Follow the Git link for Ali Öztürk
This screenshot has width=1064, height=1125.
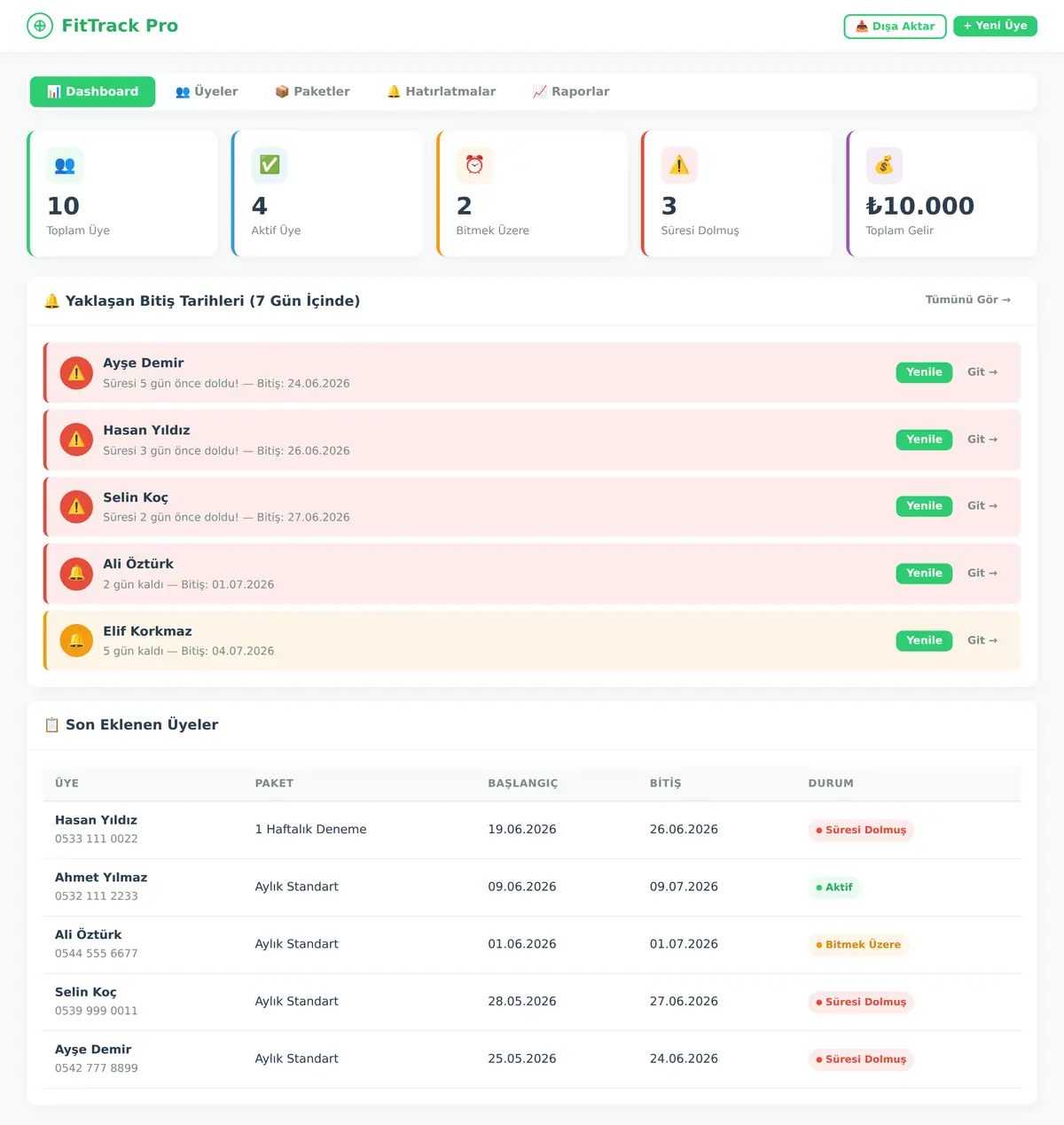point(982,574)
